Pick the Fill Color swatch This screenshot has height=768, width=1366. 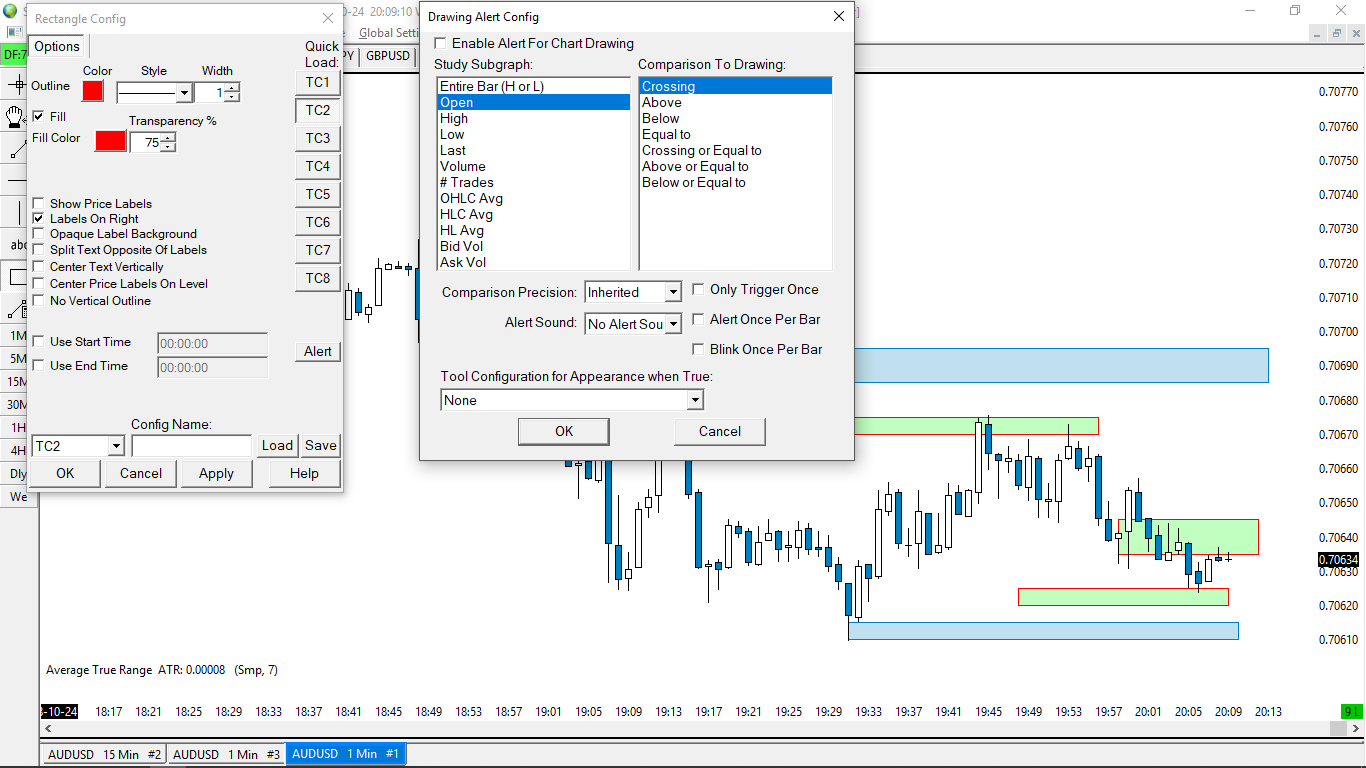(x=111, y=141)
